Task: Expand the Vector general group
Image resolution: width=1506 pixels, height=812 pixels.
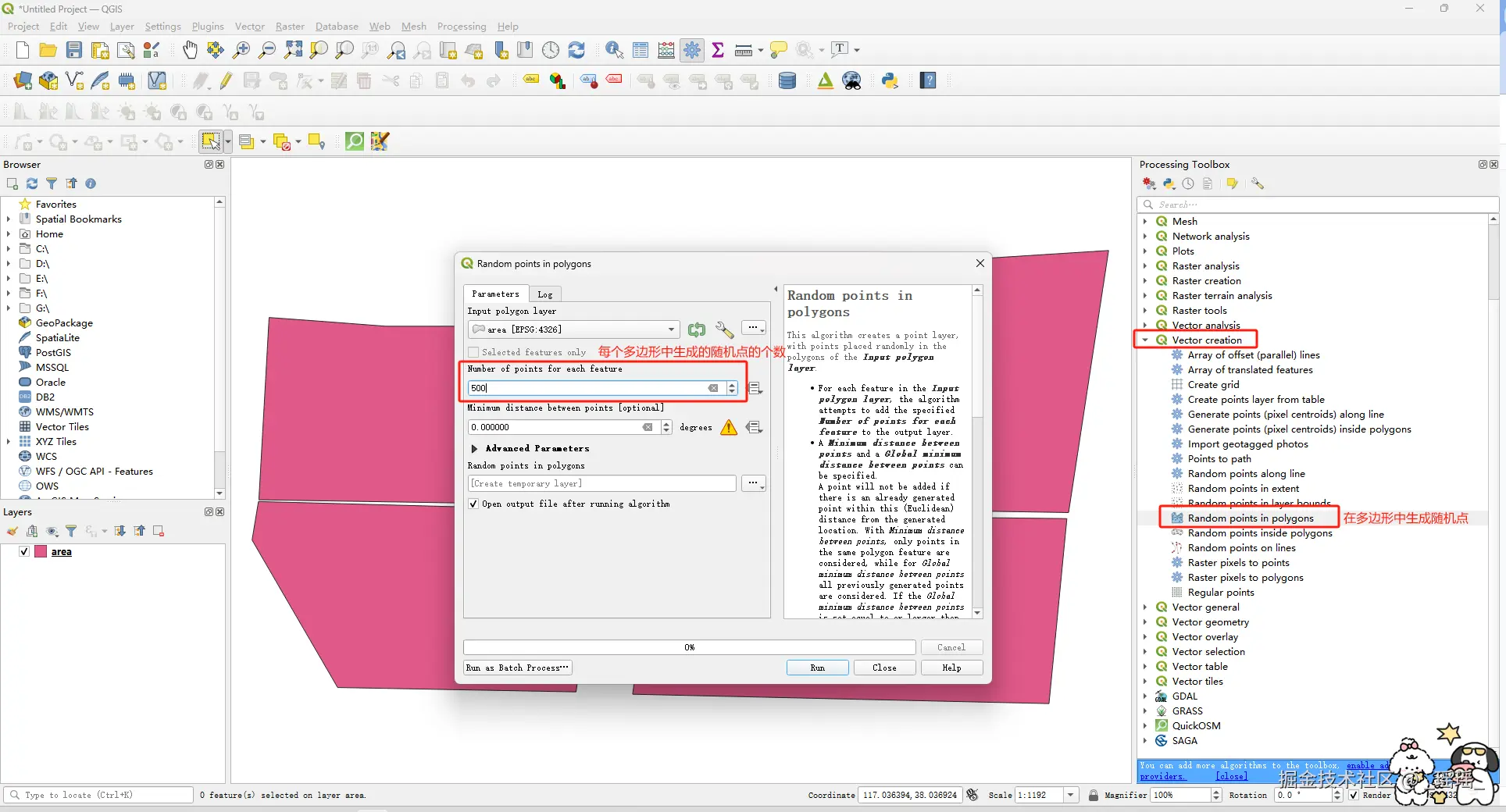Action: [x=1145, y=607]
